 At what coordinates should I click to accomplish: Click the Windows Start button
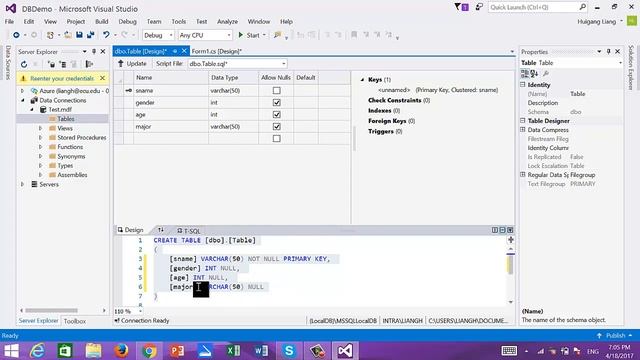point(11,351)
